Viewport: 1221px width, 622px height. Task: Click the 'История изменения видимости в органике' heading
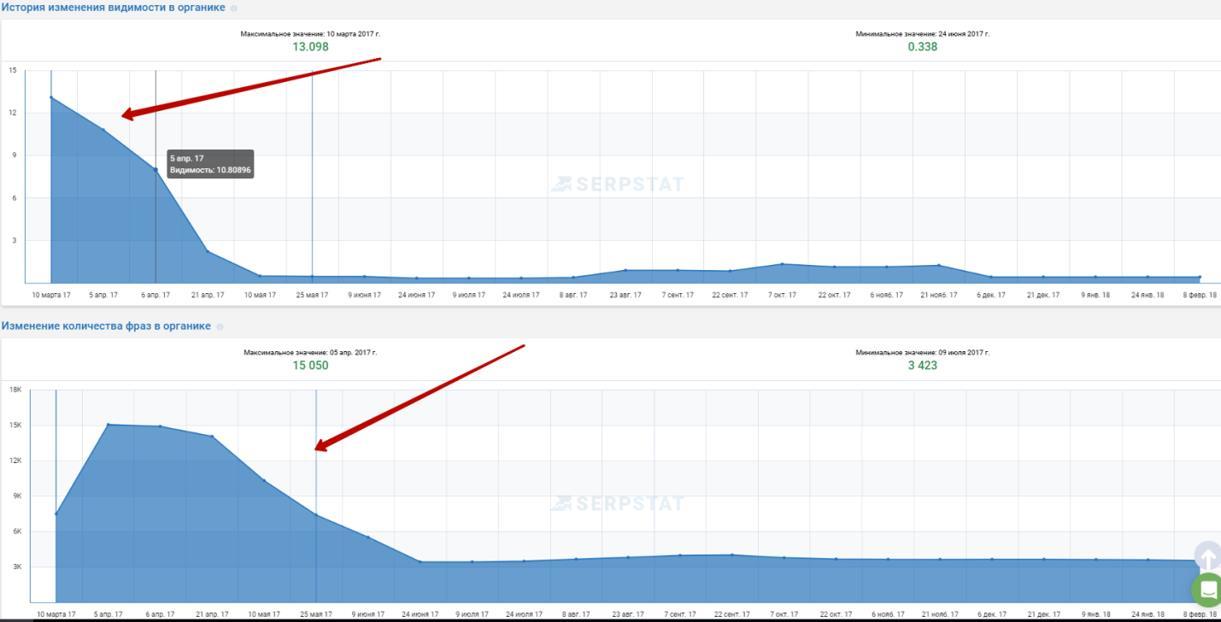(113, 8)
